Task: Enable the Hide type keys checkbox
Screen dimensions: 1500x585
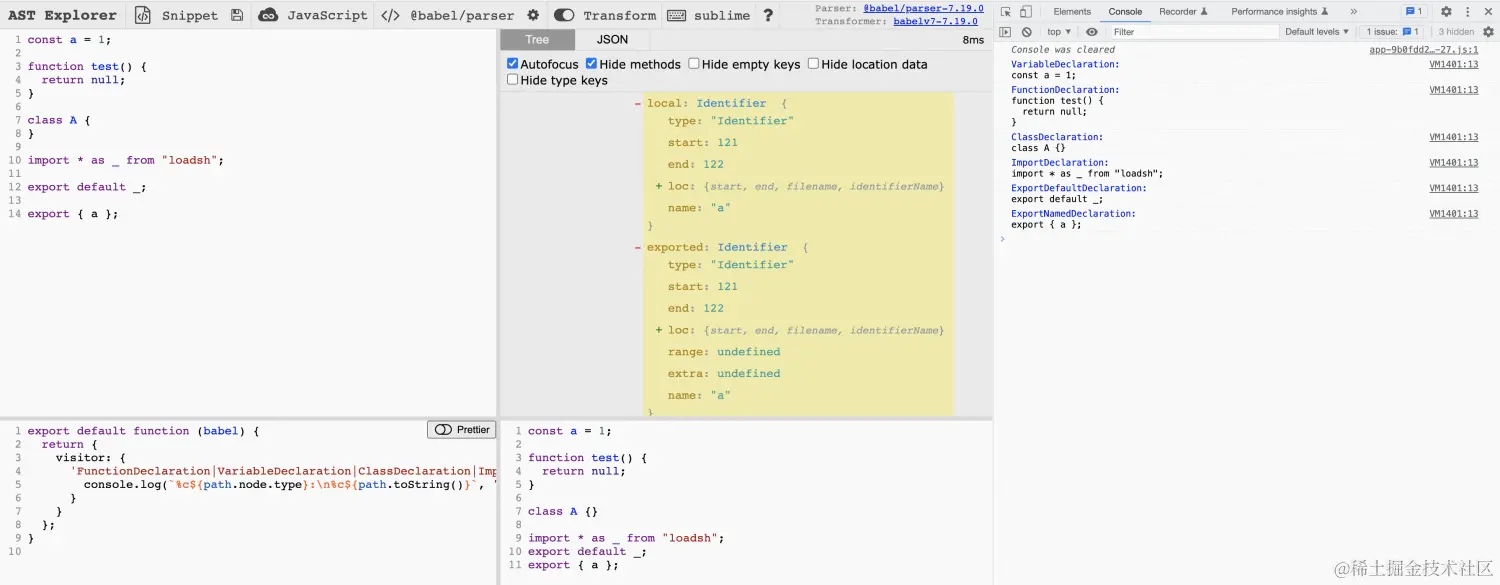Action: [x=513, y=80]
